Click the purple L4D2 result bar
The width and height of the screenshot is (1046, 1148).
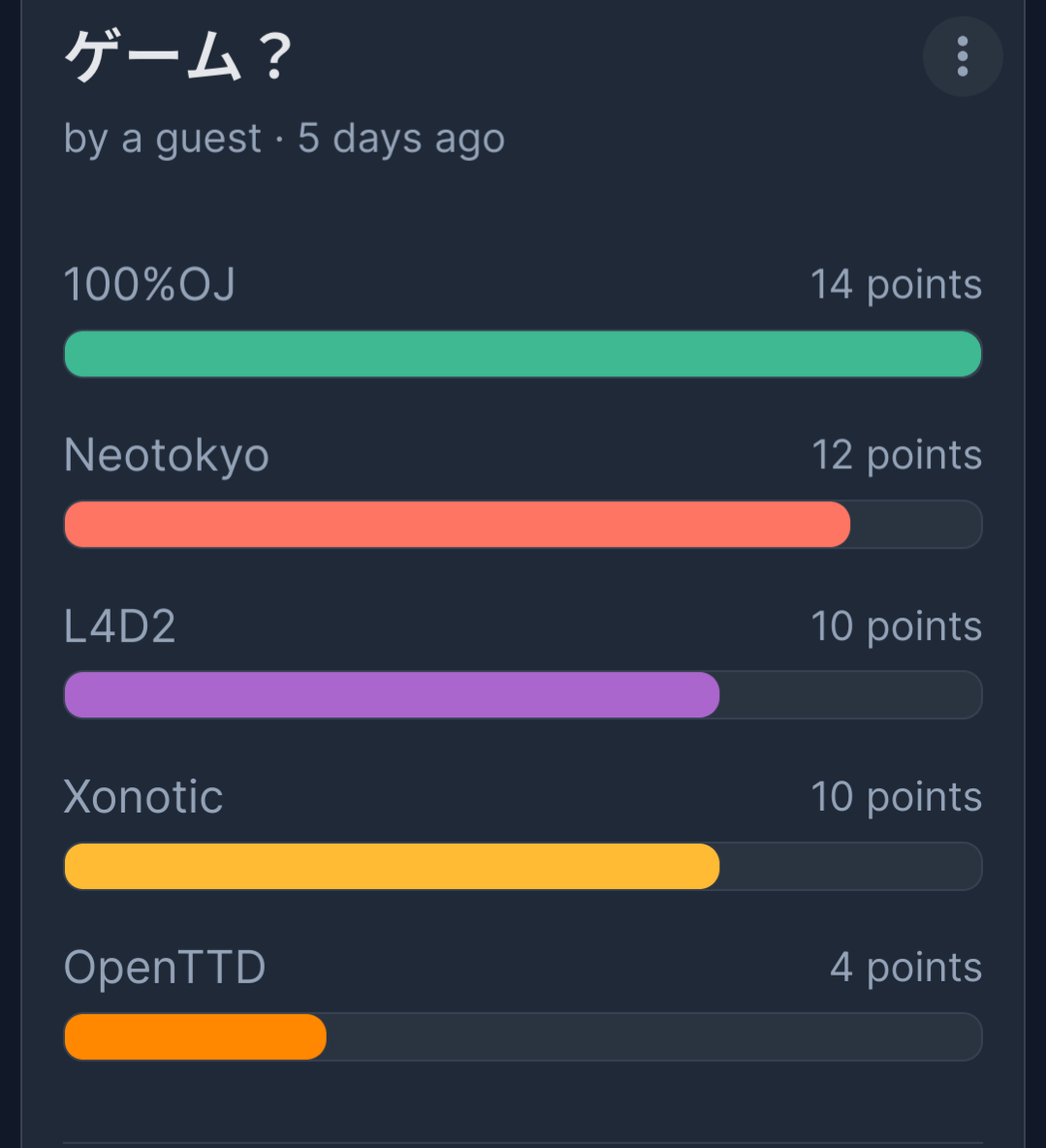(392, 695)
